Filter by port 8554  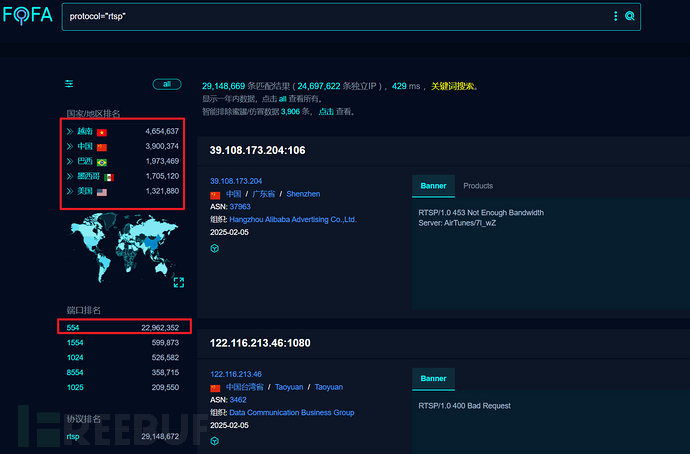tap(75, 373)
